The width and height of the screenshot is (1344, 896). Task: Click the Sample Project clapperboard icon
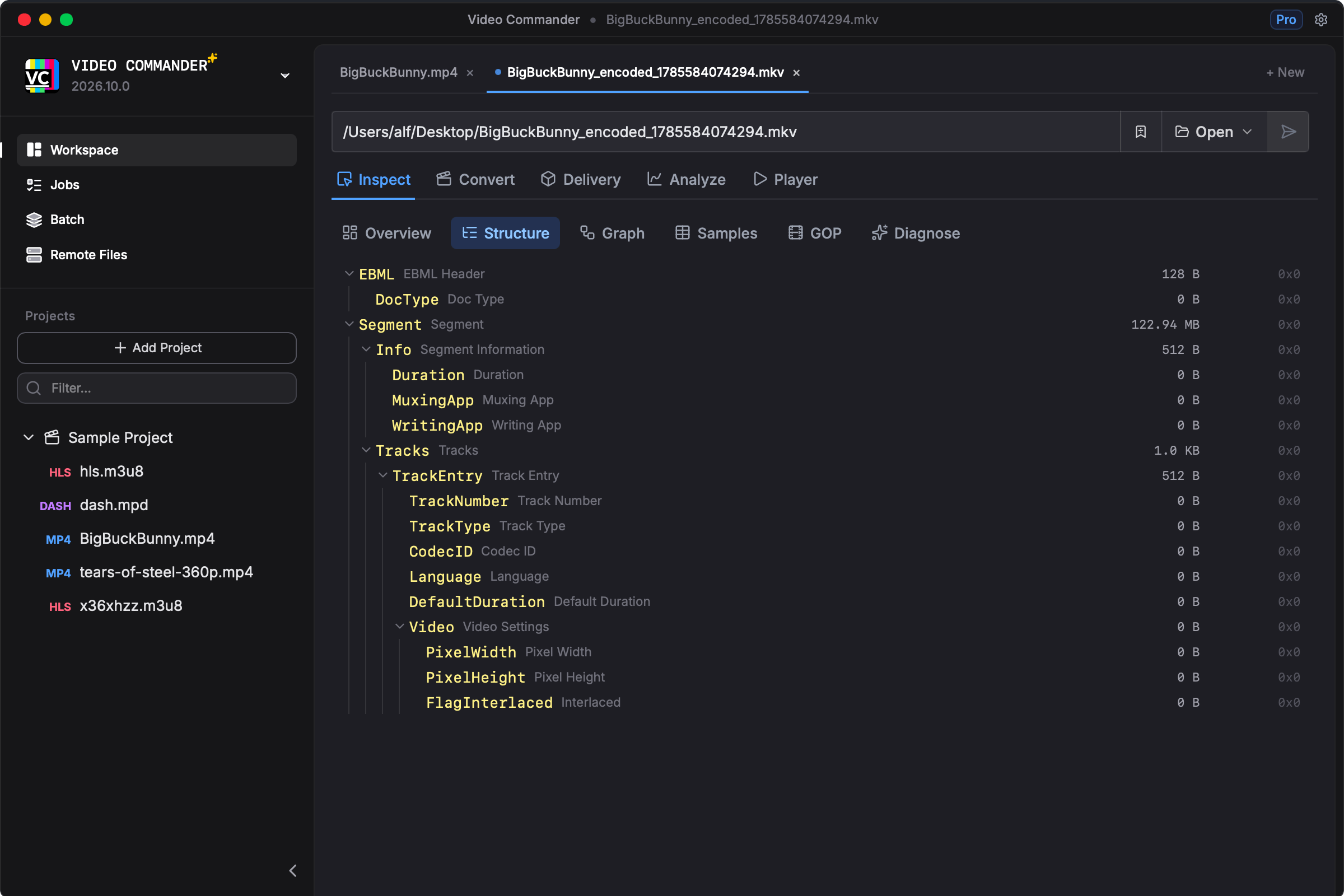[52, 438]
